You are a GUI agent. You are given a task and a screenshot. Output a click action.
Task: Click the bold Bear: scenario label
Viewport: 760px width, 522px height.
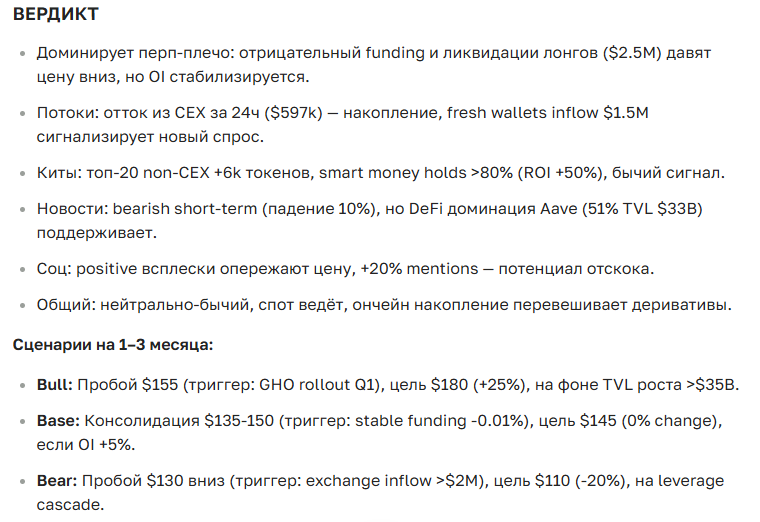click(56, 481)
